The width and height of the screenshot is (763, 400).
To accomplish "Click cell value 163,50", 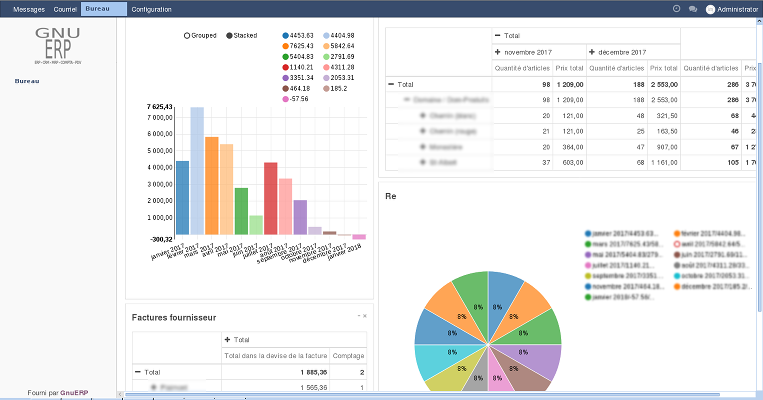I will pyautogui.click(x=667, y=131).
